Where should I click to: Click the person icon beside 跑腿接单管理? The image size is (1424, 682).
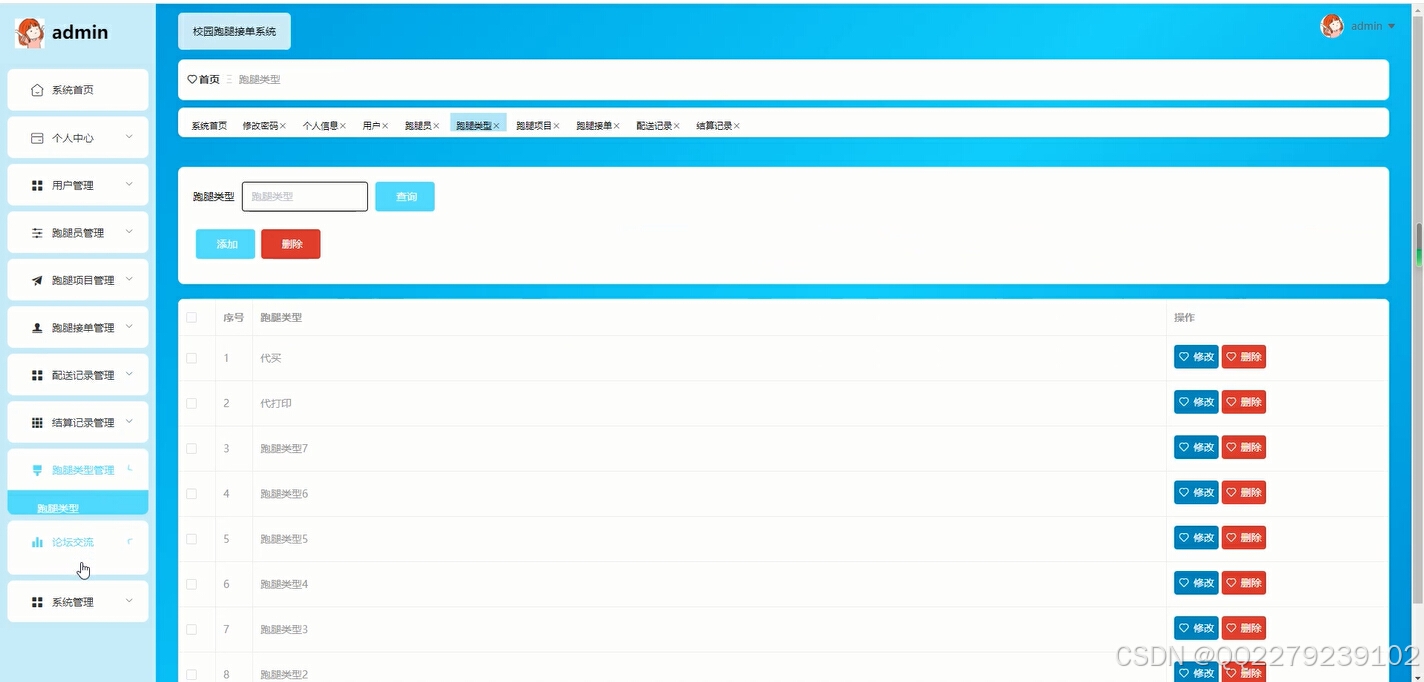38,327
